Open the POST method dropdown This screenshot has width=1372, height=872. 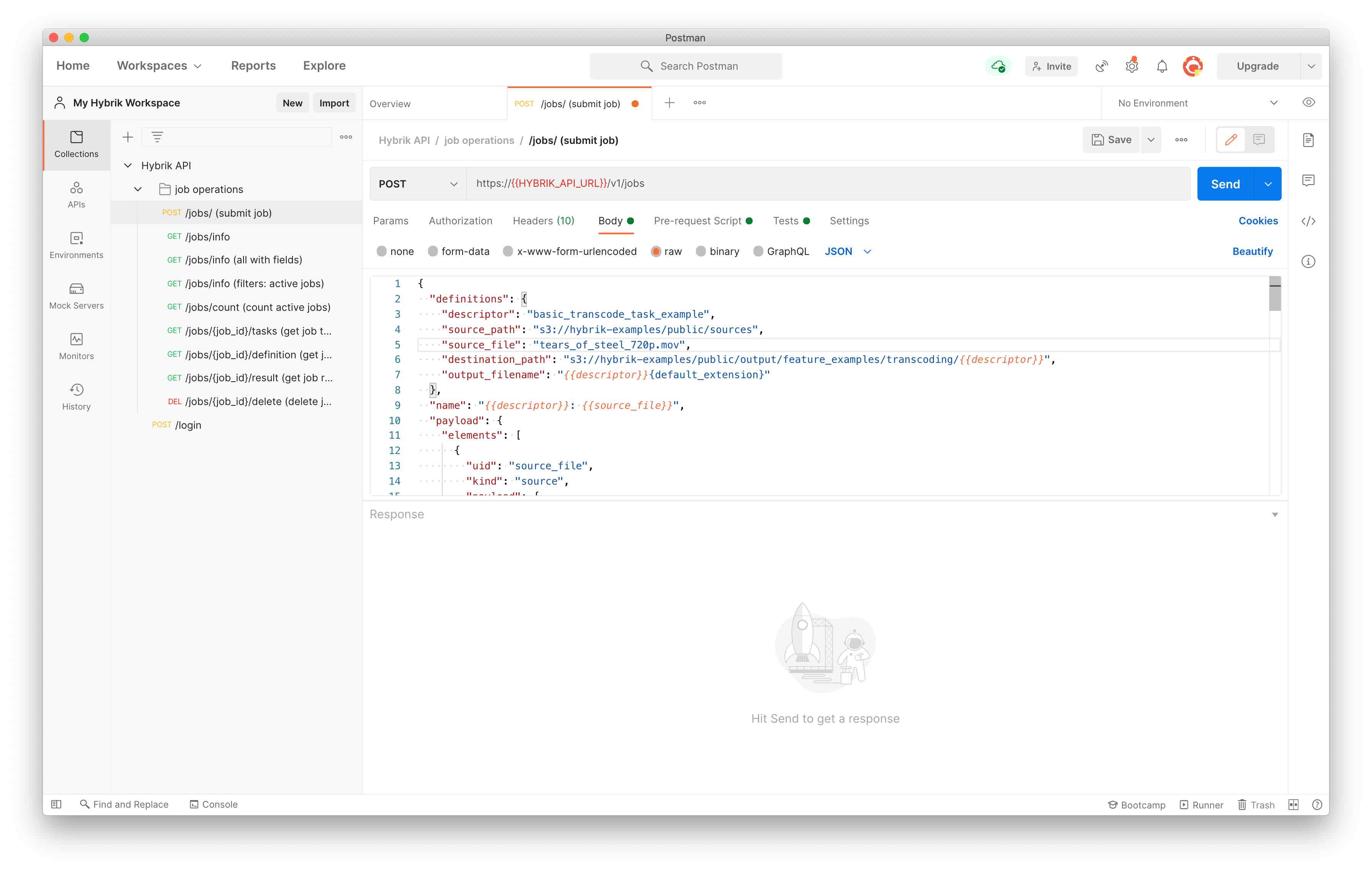click(x=418, y=183)
